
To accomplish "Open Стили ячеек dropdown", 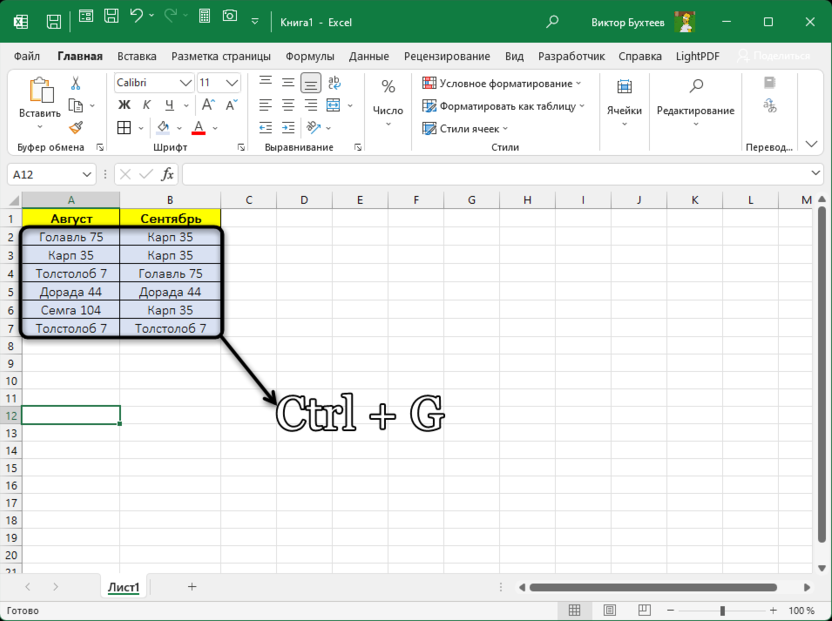I will 465,128.
